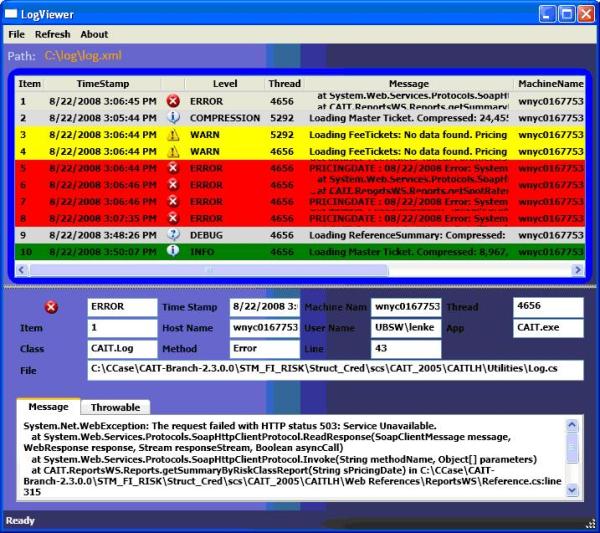Select WARN cell in row 3

click(205, 135)
